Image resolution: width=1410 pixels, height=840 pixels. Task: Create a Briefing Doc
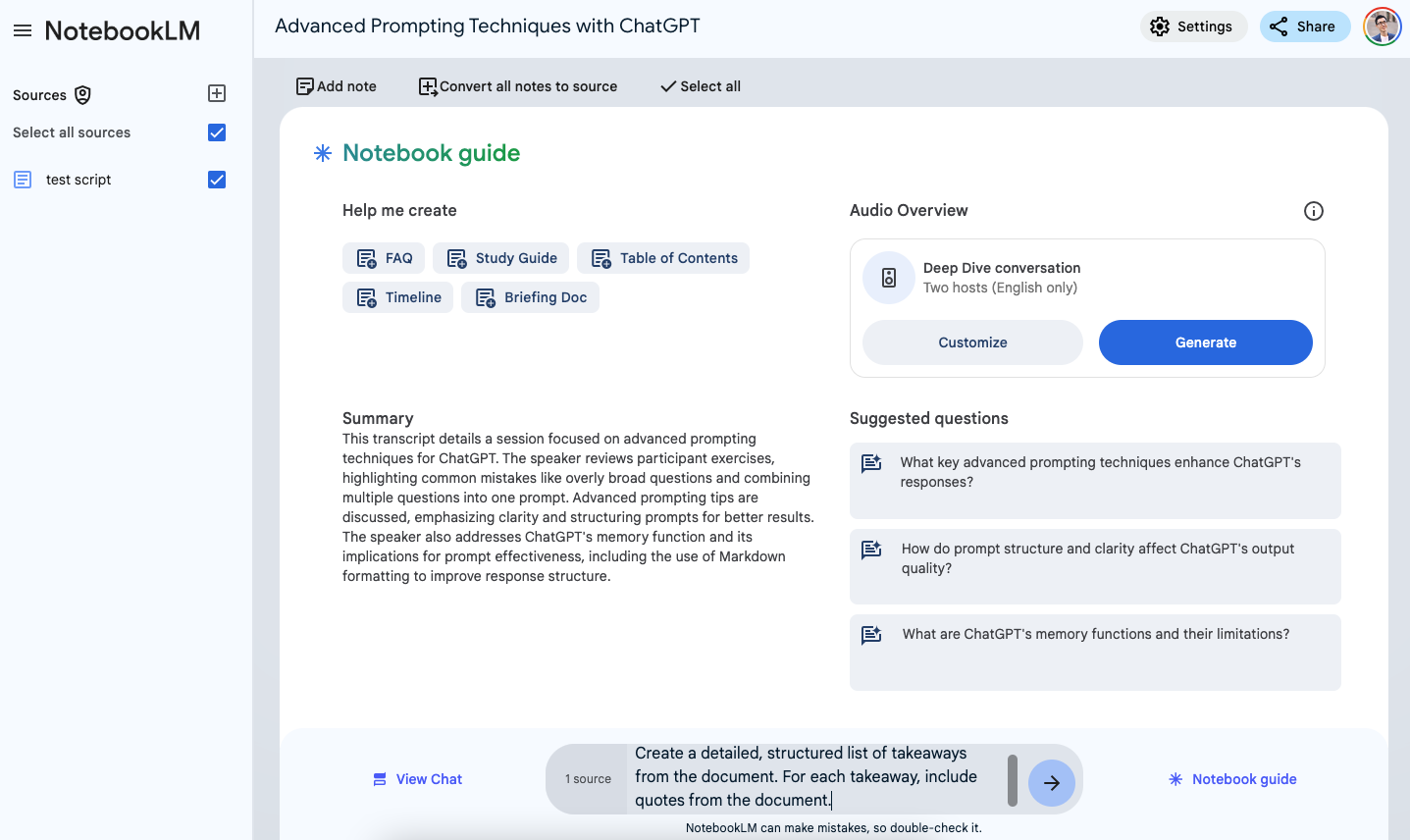click(530, 296)
